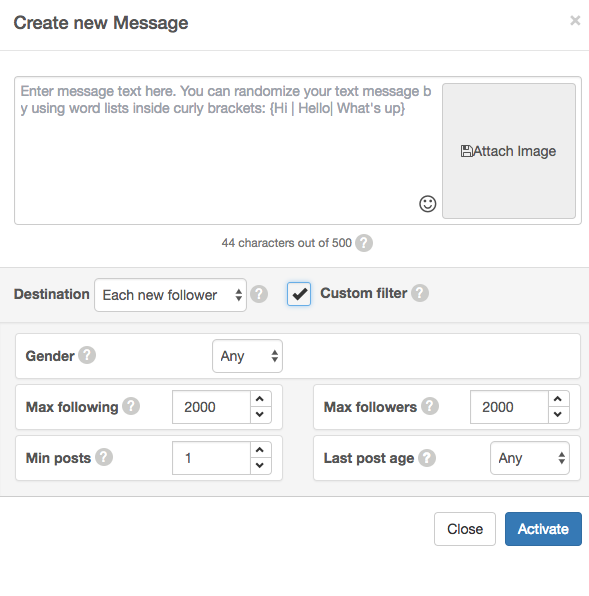This screenshot has height=596, width=589.
Task: Open the Destination dropdown
Action: pos(170,295)
